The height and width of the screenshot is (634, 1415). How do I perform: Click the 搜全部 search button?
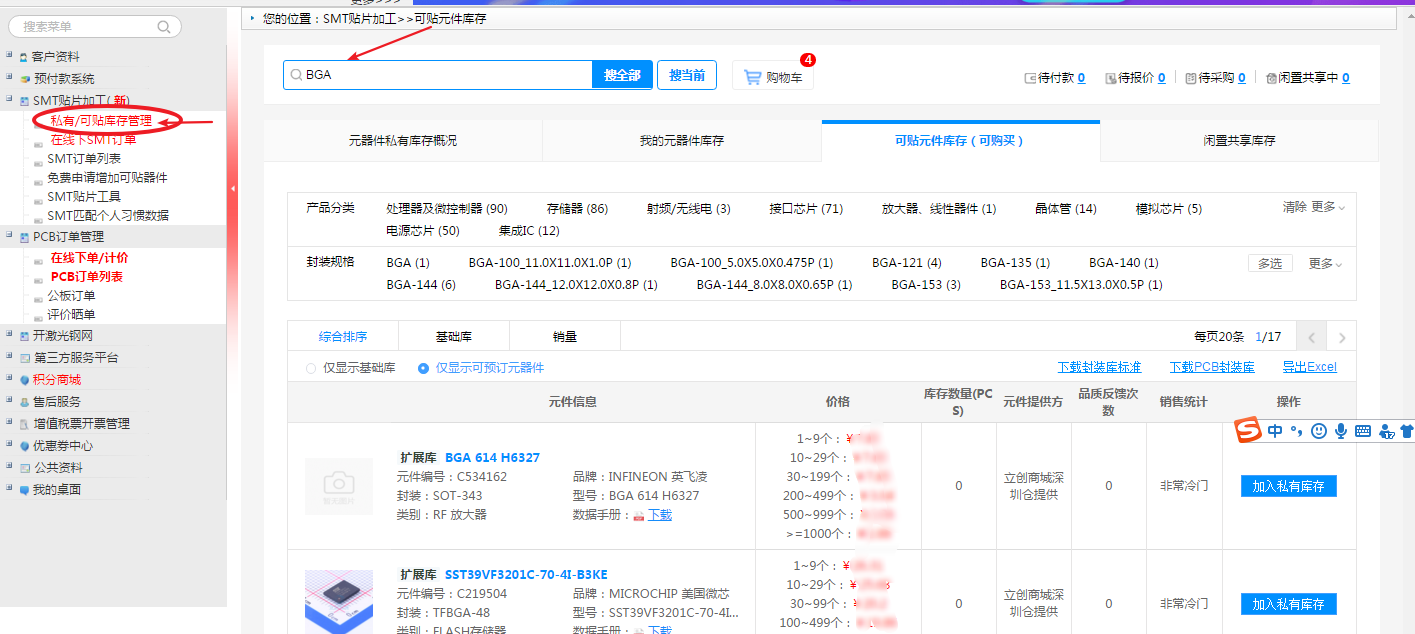[622, 75]
